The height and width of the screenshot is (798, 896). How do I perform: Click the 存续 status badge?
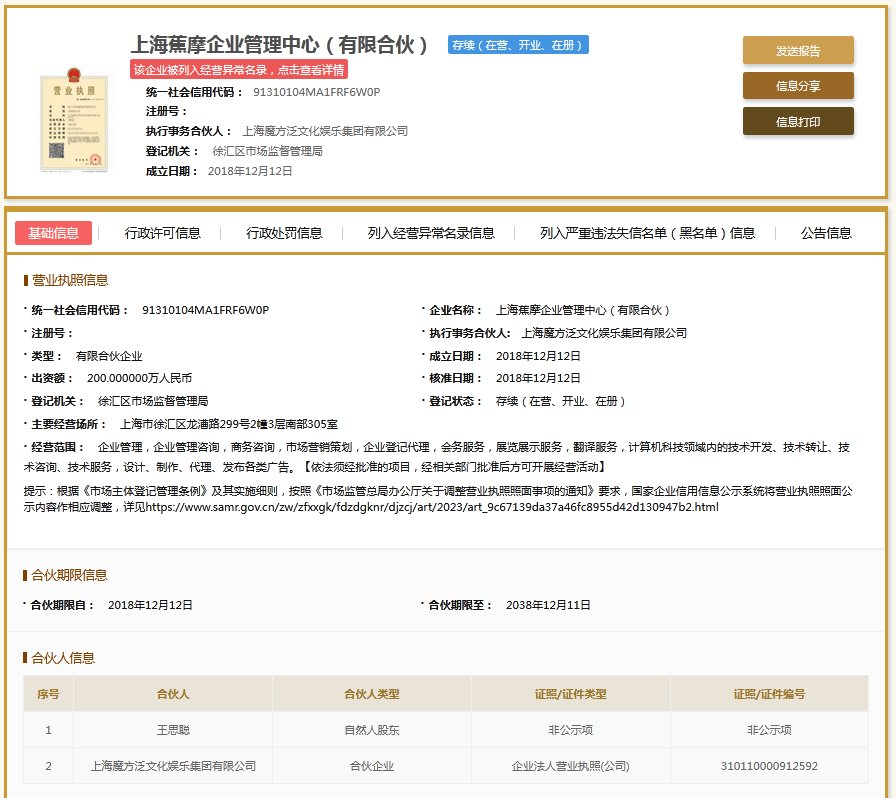(x=518, y=45)
